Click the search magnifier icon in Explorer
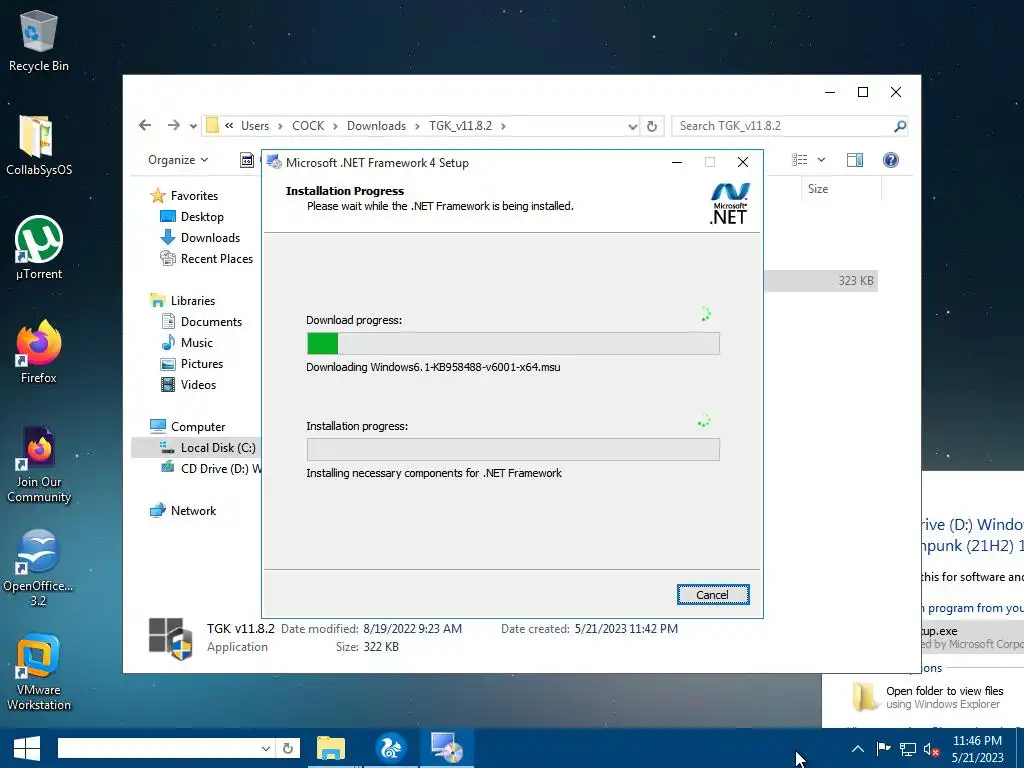The height and width of the screenshot is (768, 1024). coord(900,126)
